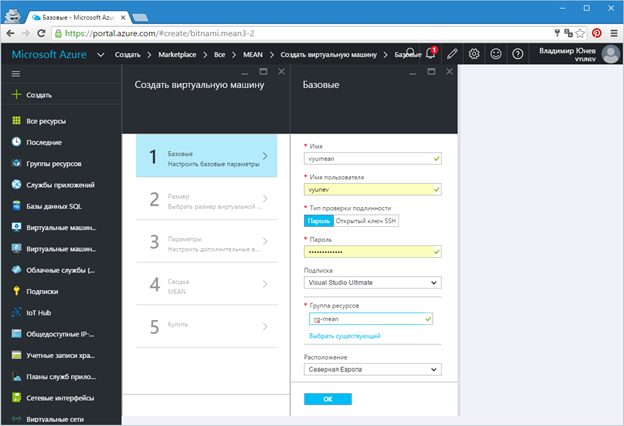
Task: Bookmark page with star icon
Action: pos(580,33)
